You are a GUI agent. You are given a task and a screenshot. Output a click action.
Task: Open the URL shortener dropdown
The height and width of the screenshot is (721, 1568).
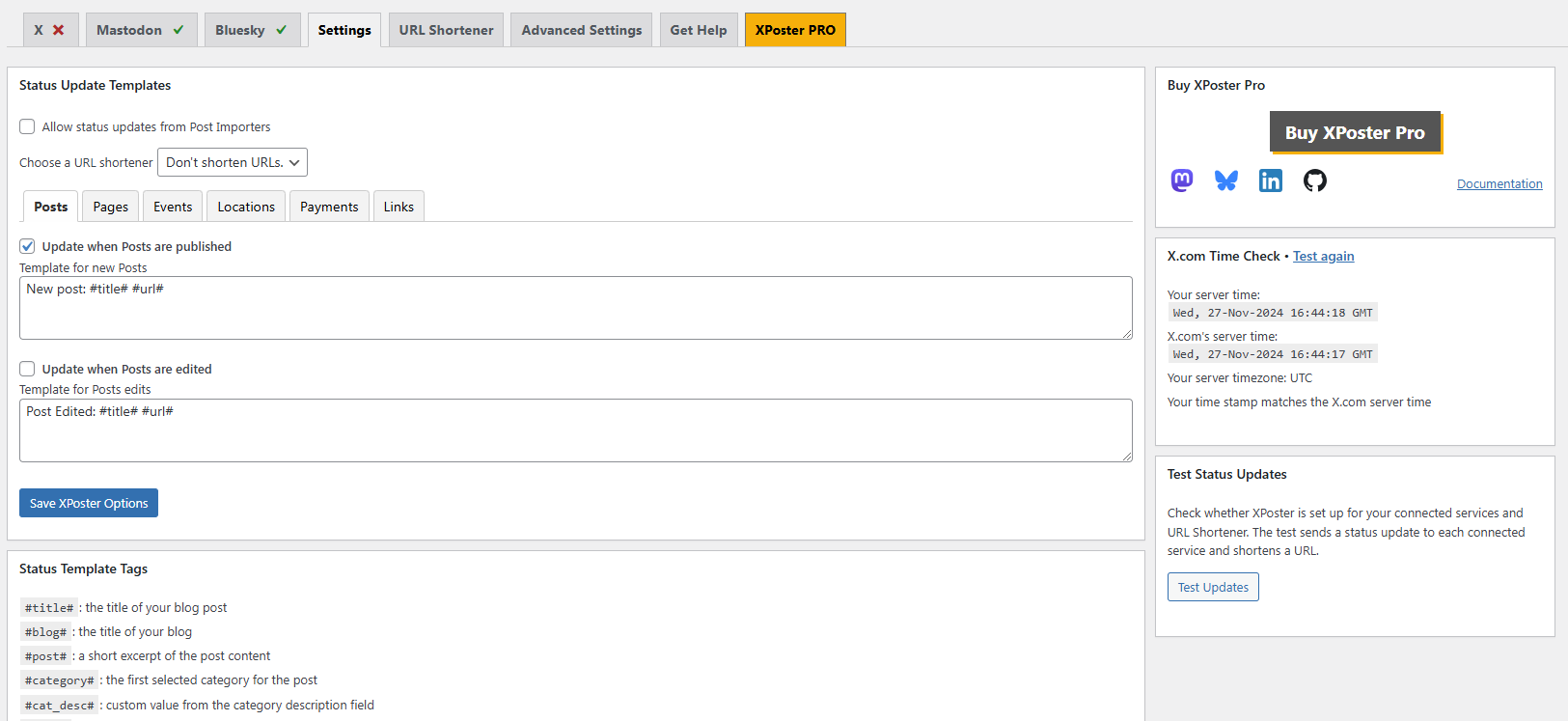pos(233,162)
